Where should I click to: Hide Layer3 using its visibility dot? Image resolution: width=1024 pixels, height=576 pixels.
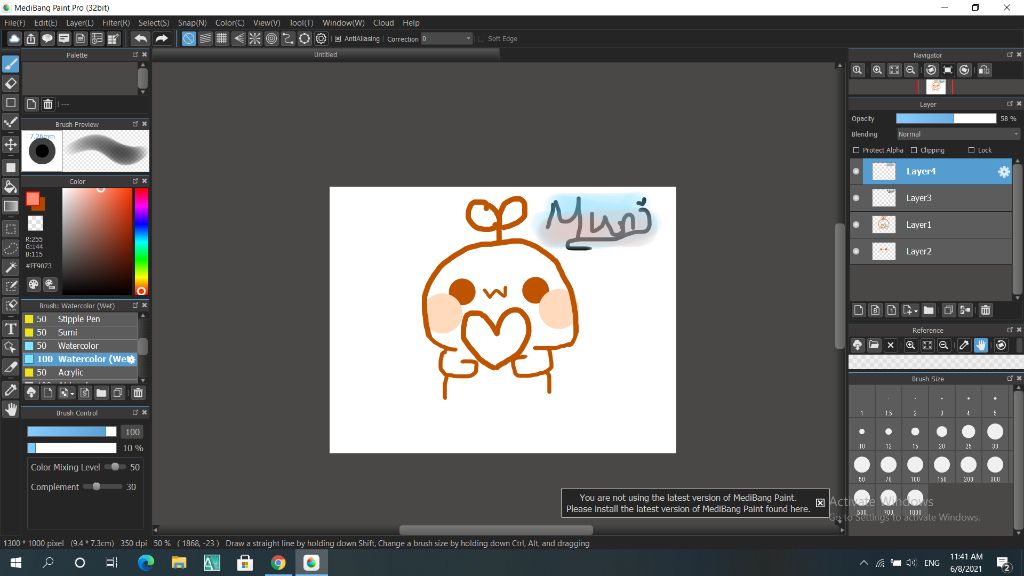(856, 198)
